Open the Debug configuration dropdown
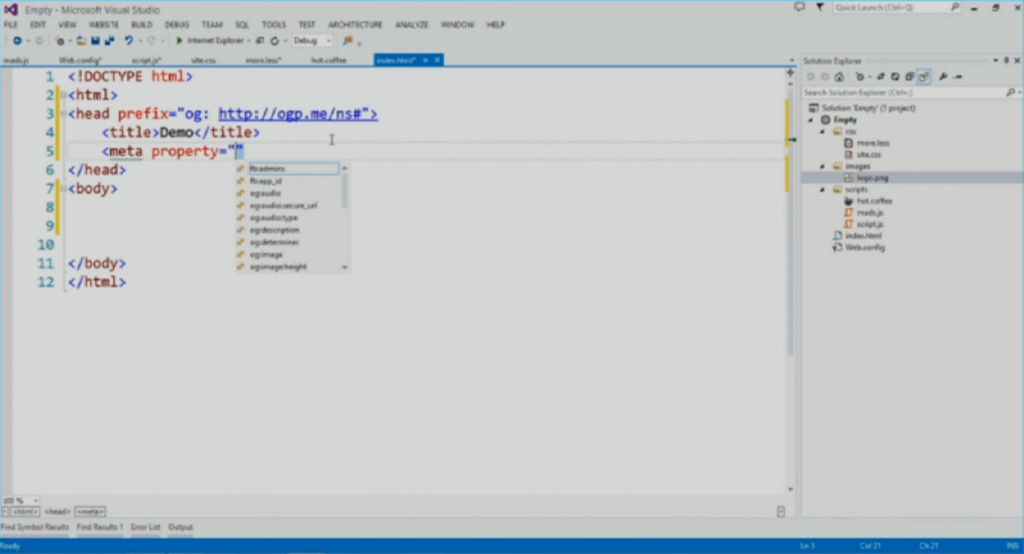The image size is (1024, 554). click(312, 41)
